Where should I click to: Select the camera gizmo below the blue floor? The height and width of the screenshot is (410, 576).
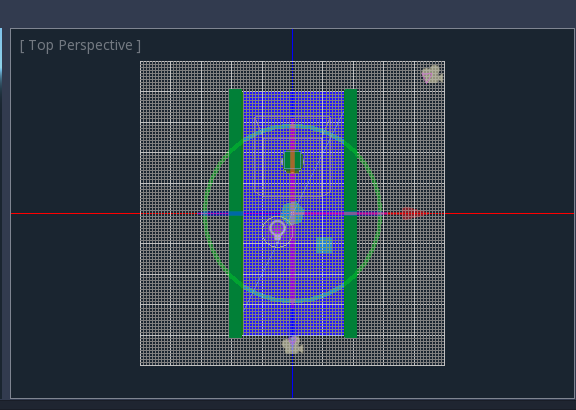pos(292,345)
